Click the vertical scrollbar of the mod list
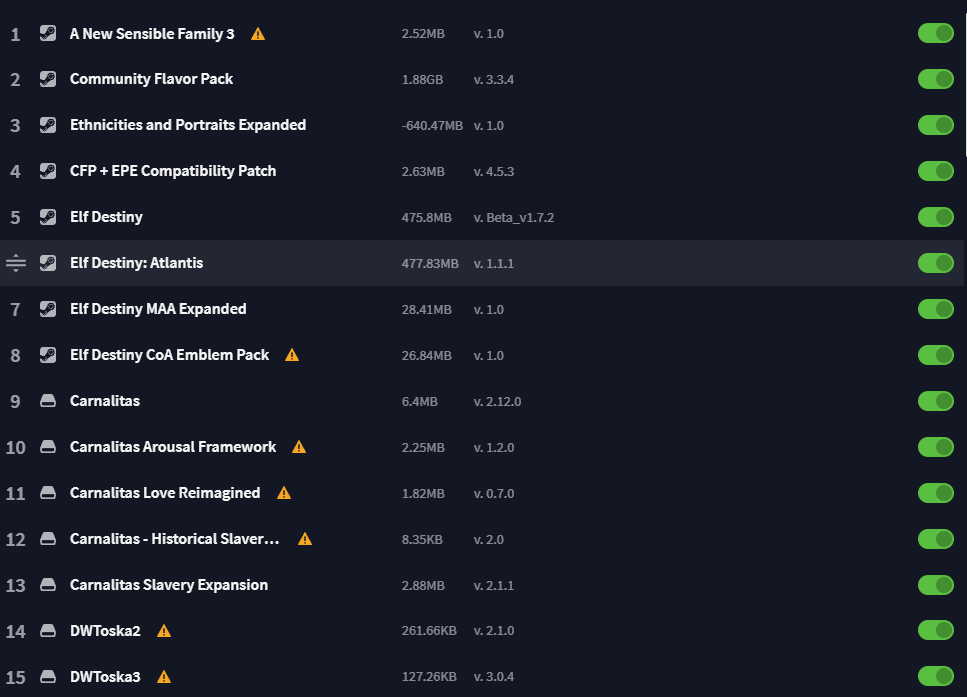This screenshot has width=967, height=697. (965, 77)
